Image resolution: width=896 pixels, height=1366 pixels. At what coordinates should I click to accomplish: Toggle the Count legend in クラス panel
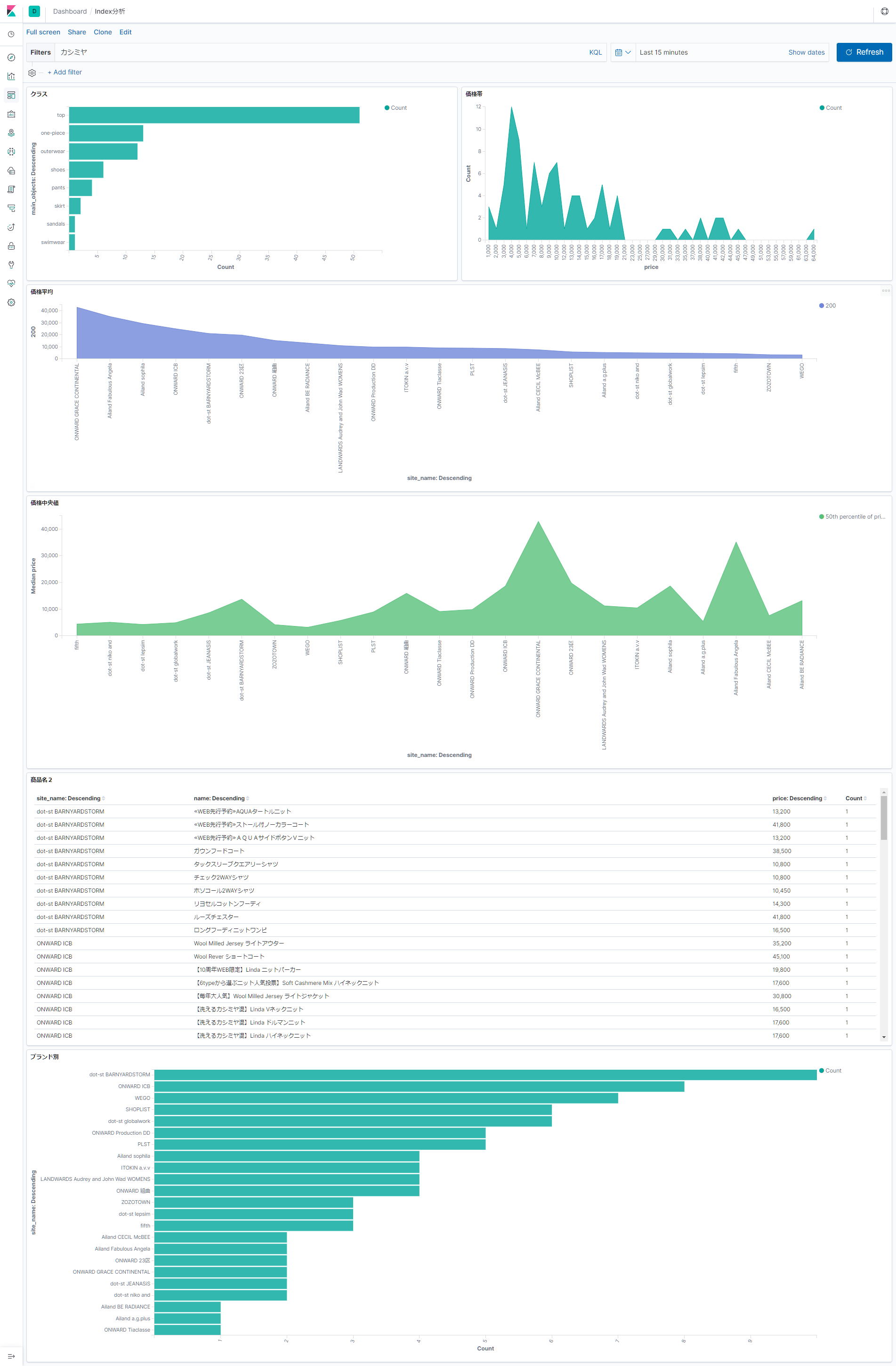(395, 107)
